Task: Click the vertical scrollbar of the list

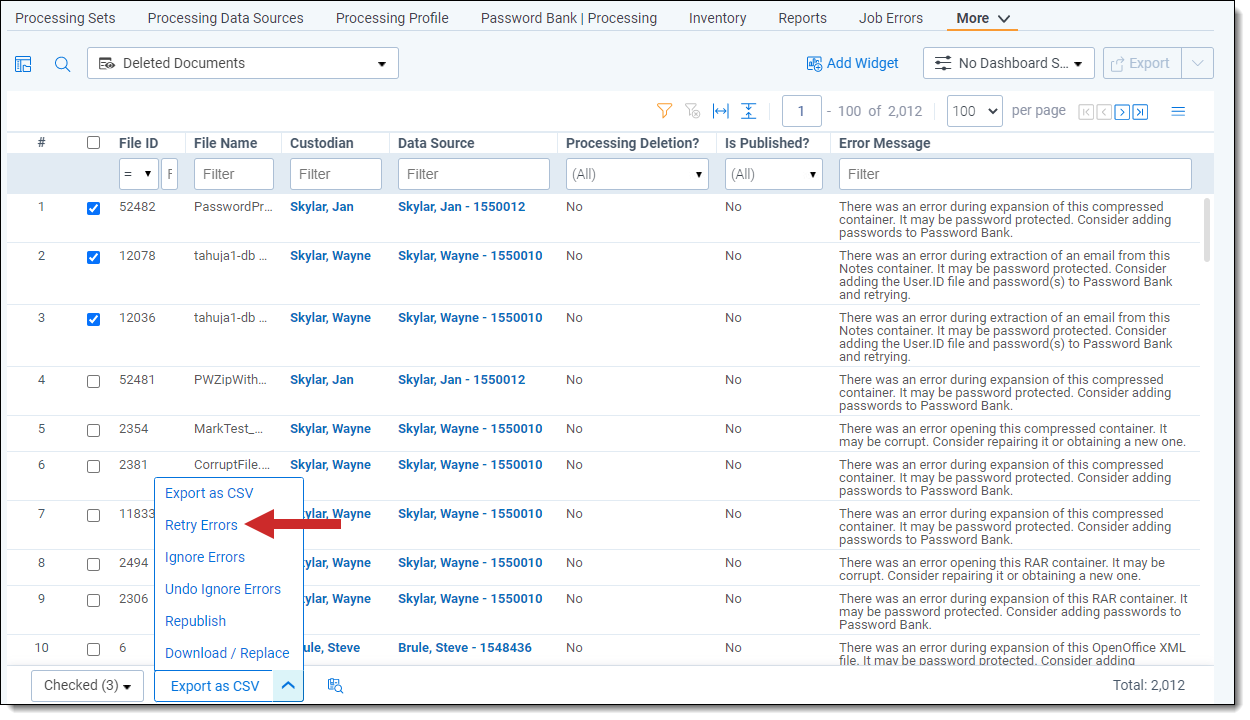Action: click(1208, 230)
